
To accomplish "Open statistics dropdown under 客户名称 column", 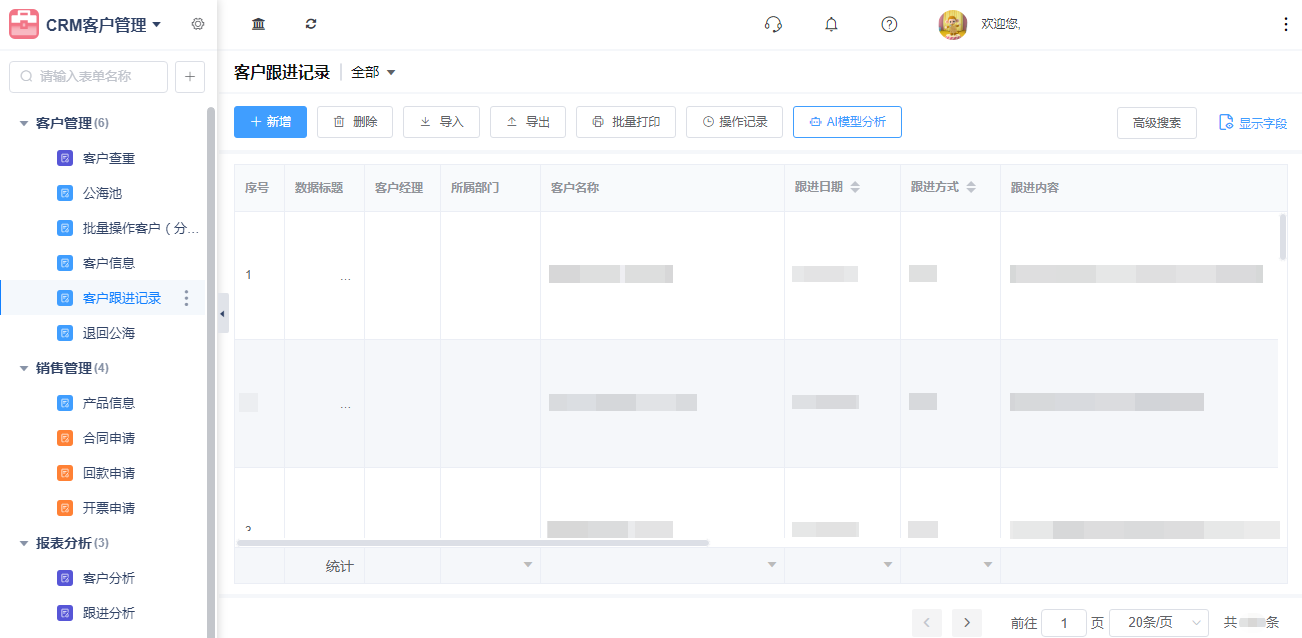I will [772, 566].
